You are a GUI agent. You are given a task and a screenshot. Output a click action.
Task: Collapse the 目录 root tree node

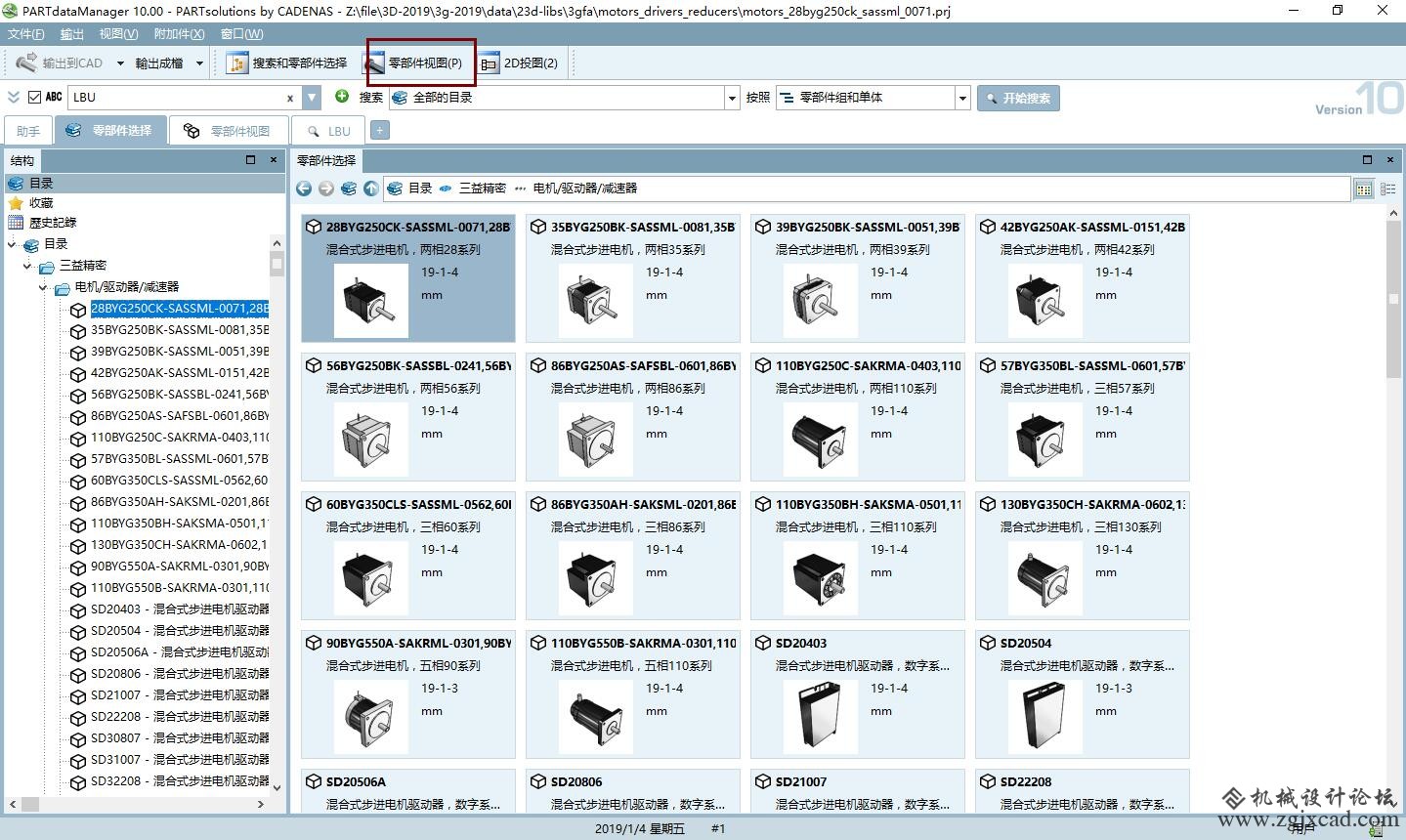coord(13,244)
